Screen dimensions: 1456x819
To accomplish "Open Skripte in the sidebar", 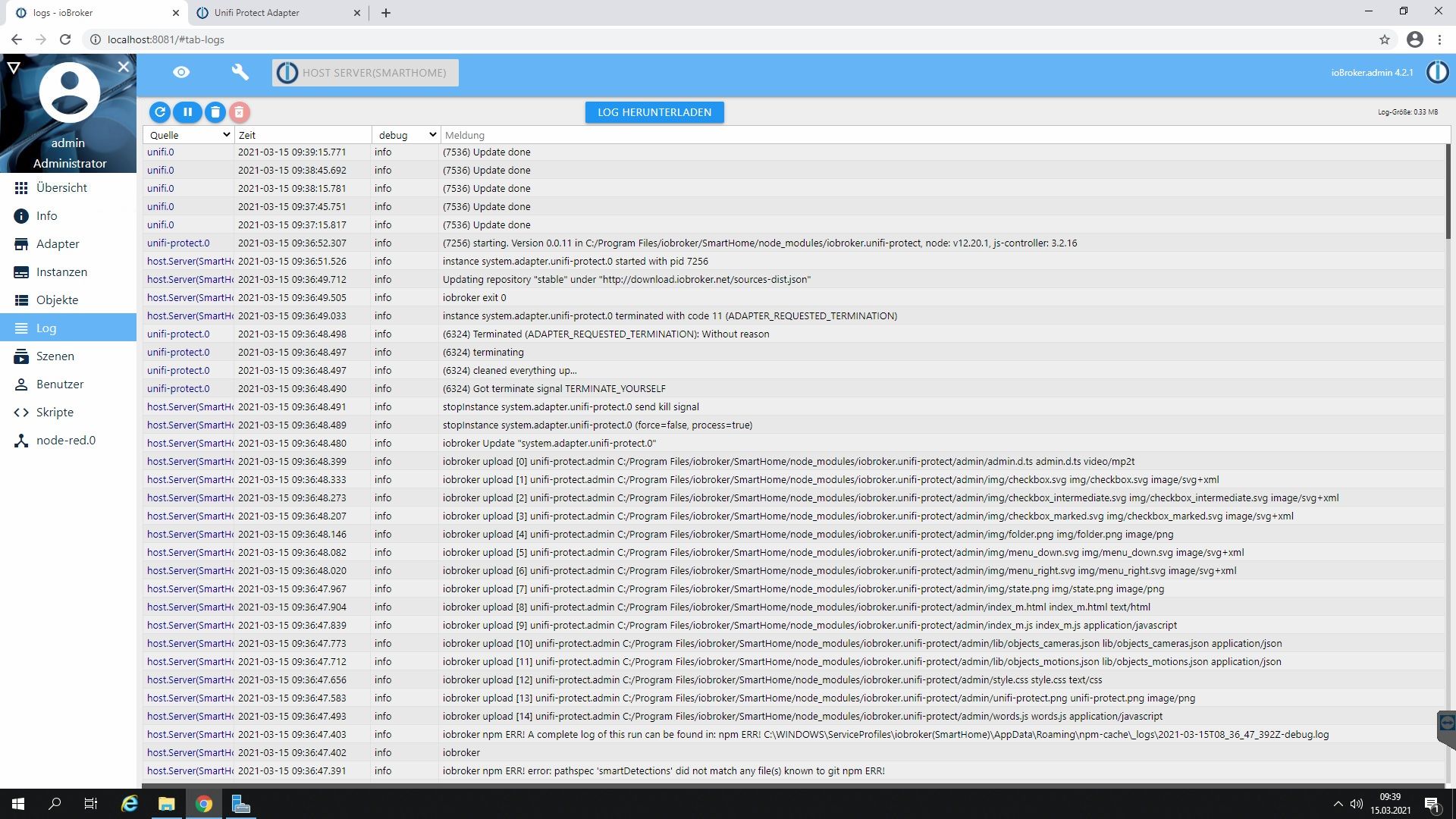I will (x=68, y=412).
